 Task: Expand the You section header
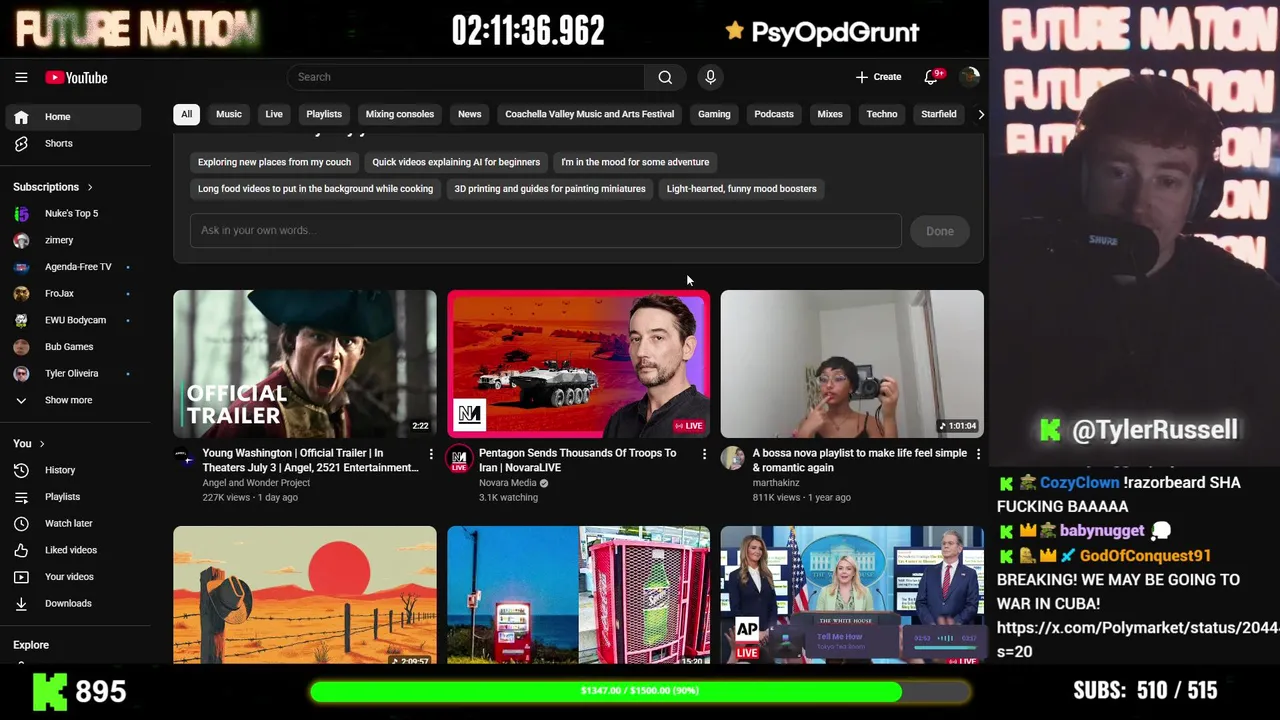click(29, 443)
